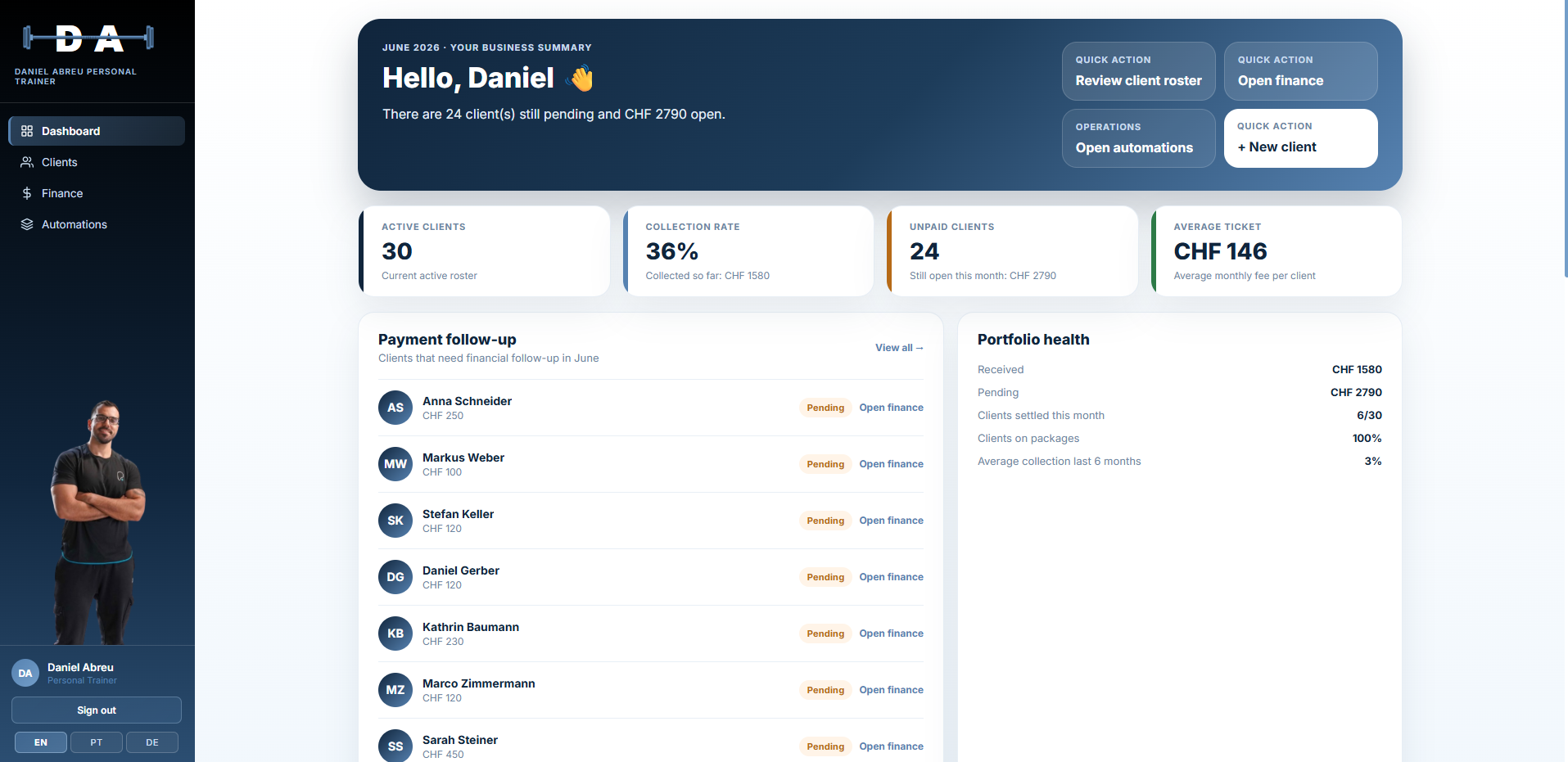Click Kathrin Baumann's KB avatar
1568x762 pixels.
tap(395, 633)
